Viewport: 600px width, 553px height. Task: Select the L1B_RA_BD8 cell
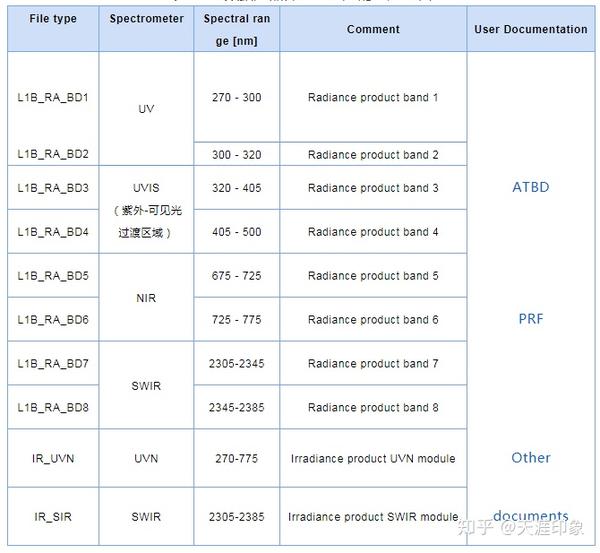(53, 408)
